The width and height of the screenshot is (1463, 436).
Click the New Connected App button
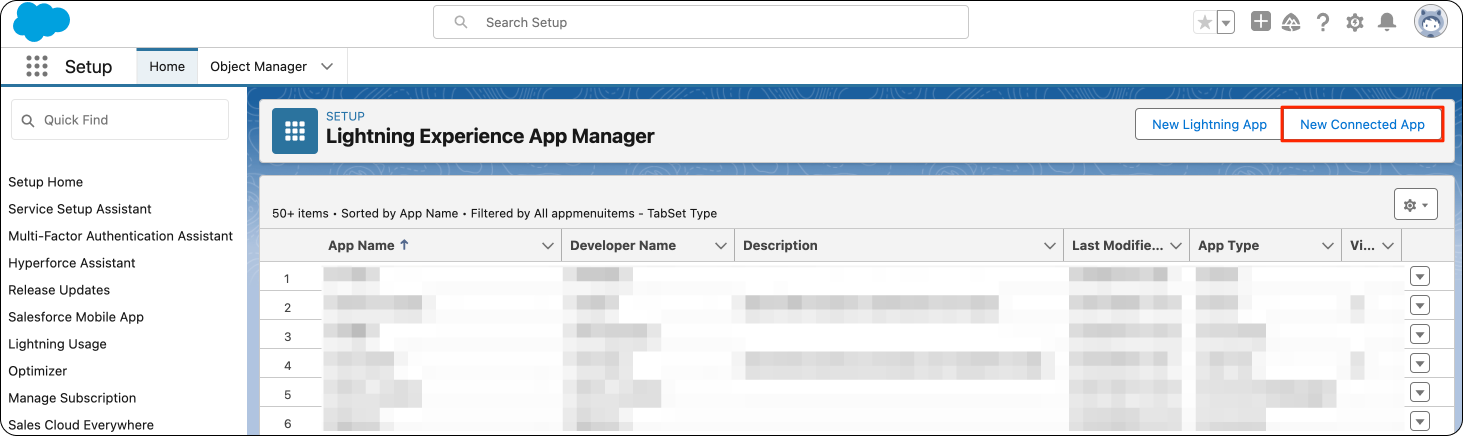click(1362, 124)
